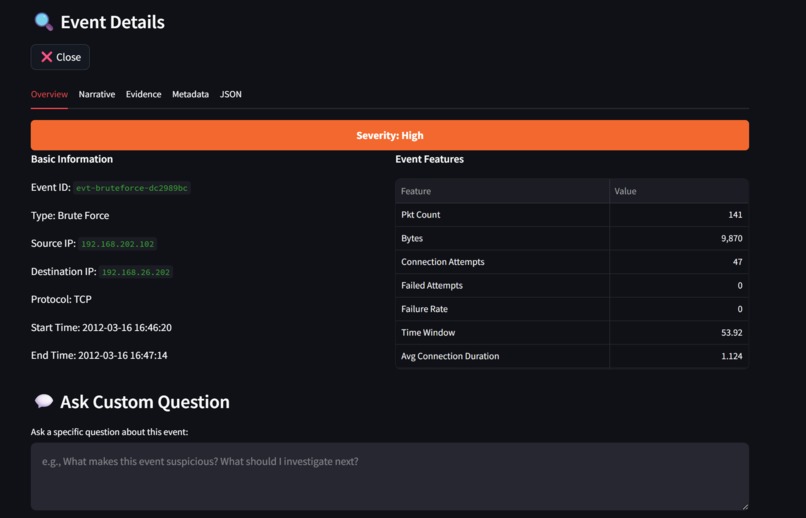Select destination IP 192.168.26.202
Screen dimensions: 806x518
(x=136, y=272)
